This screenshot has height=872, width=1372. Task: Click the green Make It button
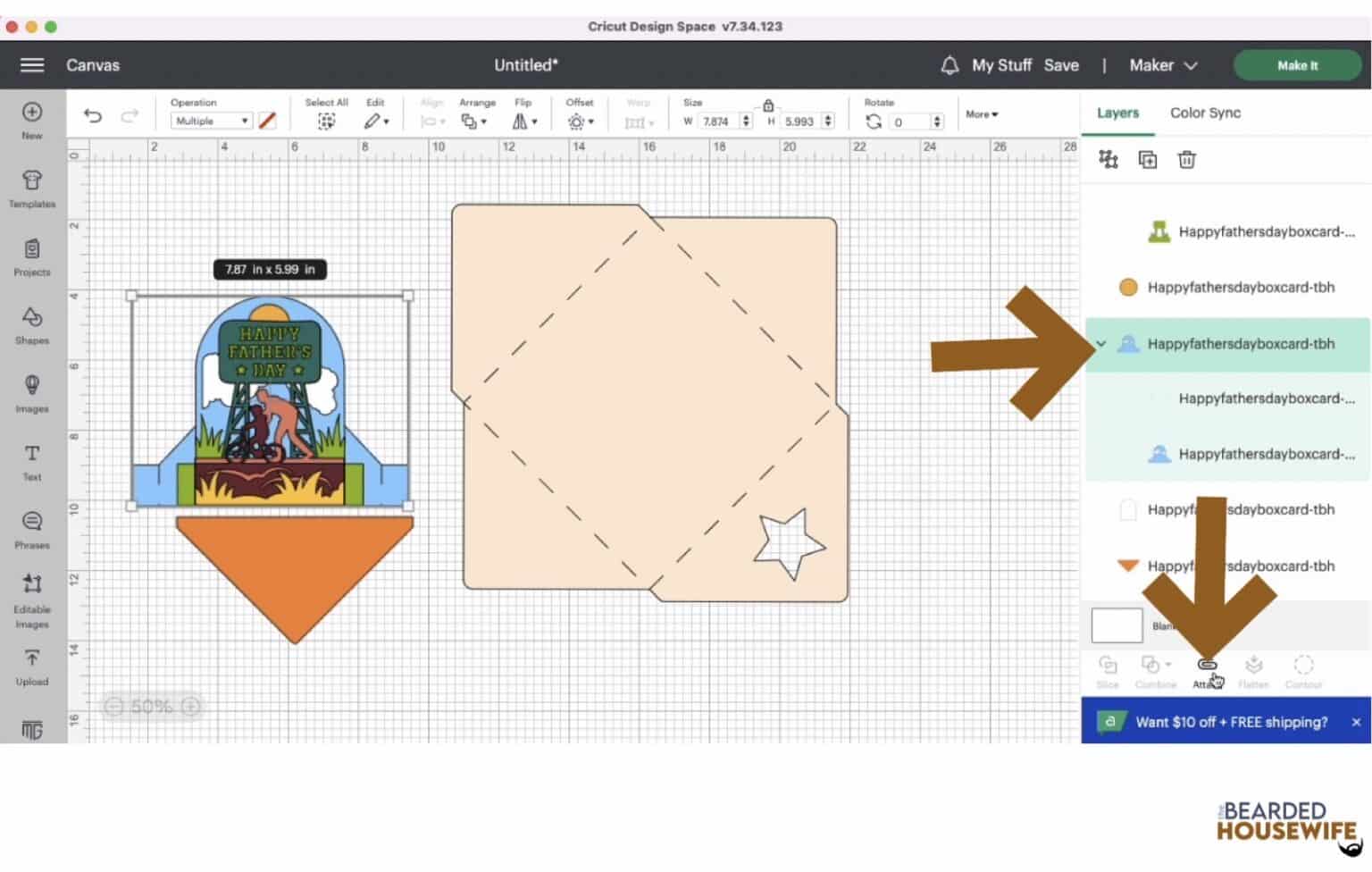[1297, 65]
